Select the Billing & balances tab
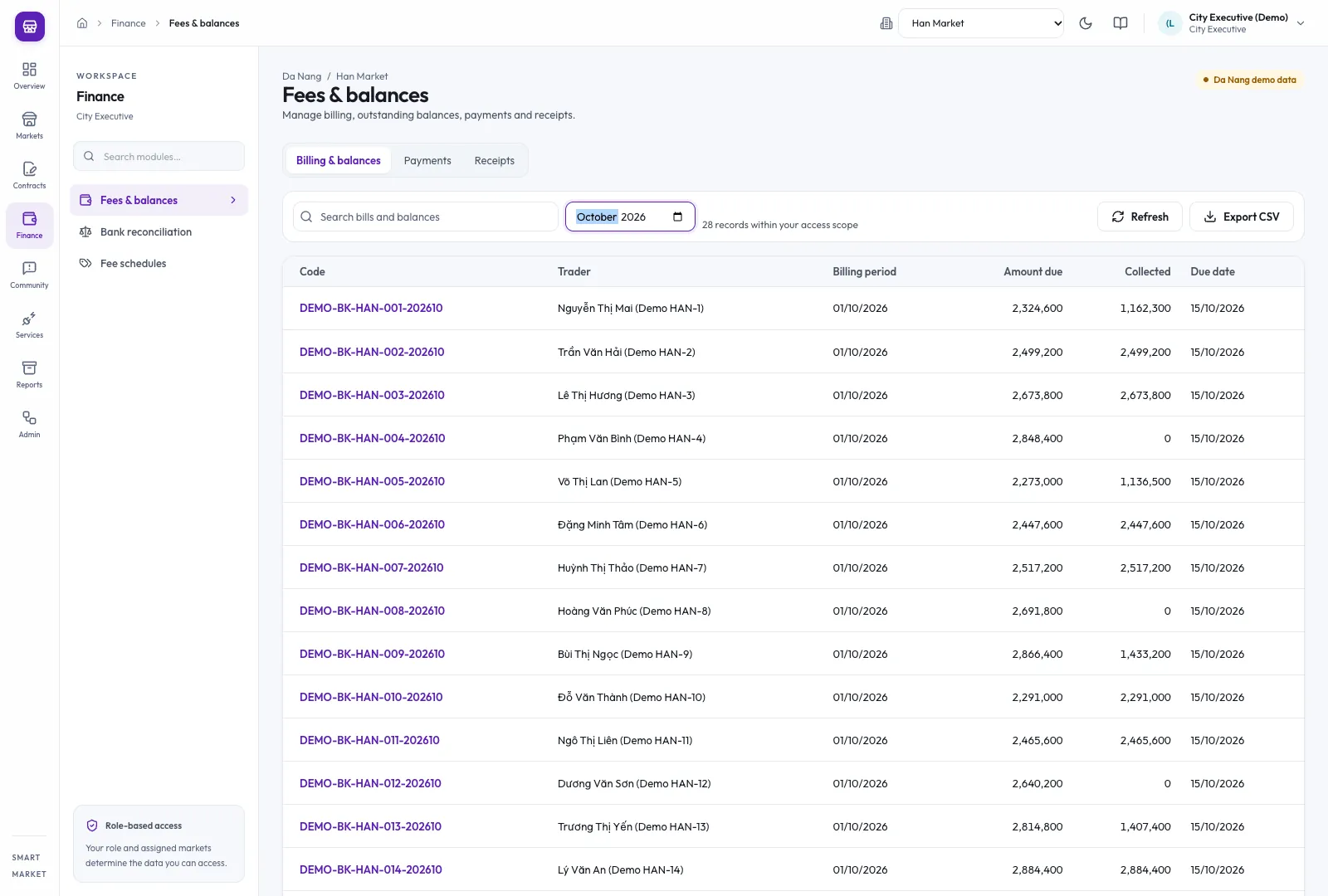Screen dimensions: 1328x896 tap(339, 160)
